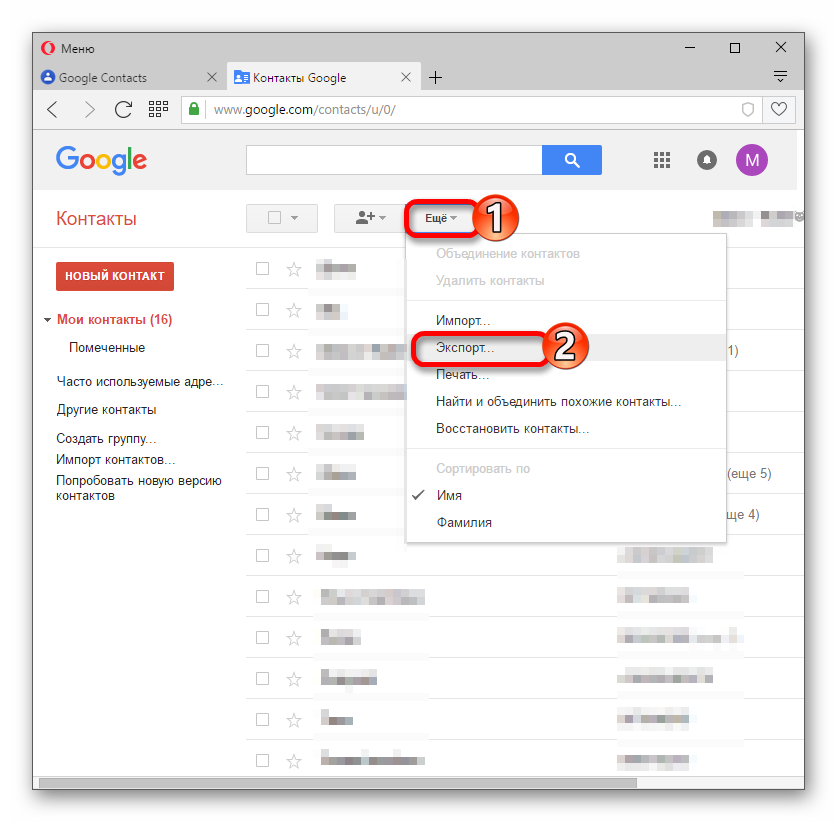The image size is (837, 822).
Task: Click Создать группу... link
Action: coord(106,438)
